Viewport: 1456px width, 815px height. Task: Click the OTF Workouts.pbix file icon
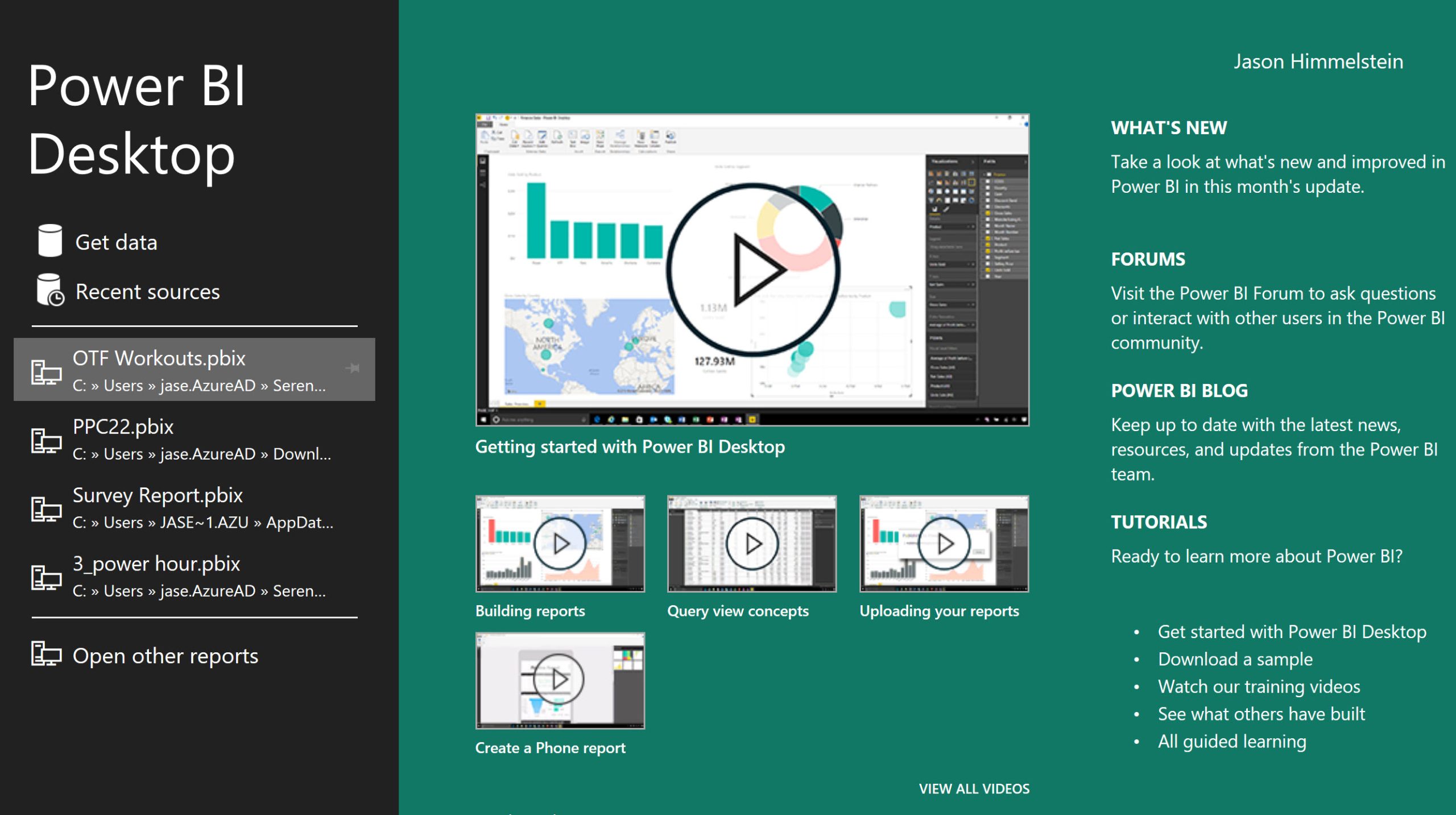(x=46, y=372)
